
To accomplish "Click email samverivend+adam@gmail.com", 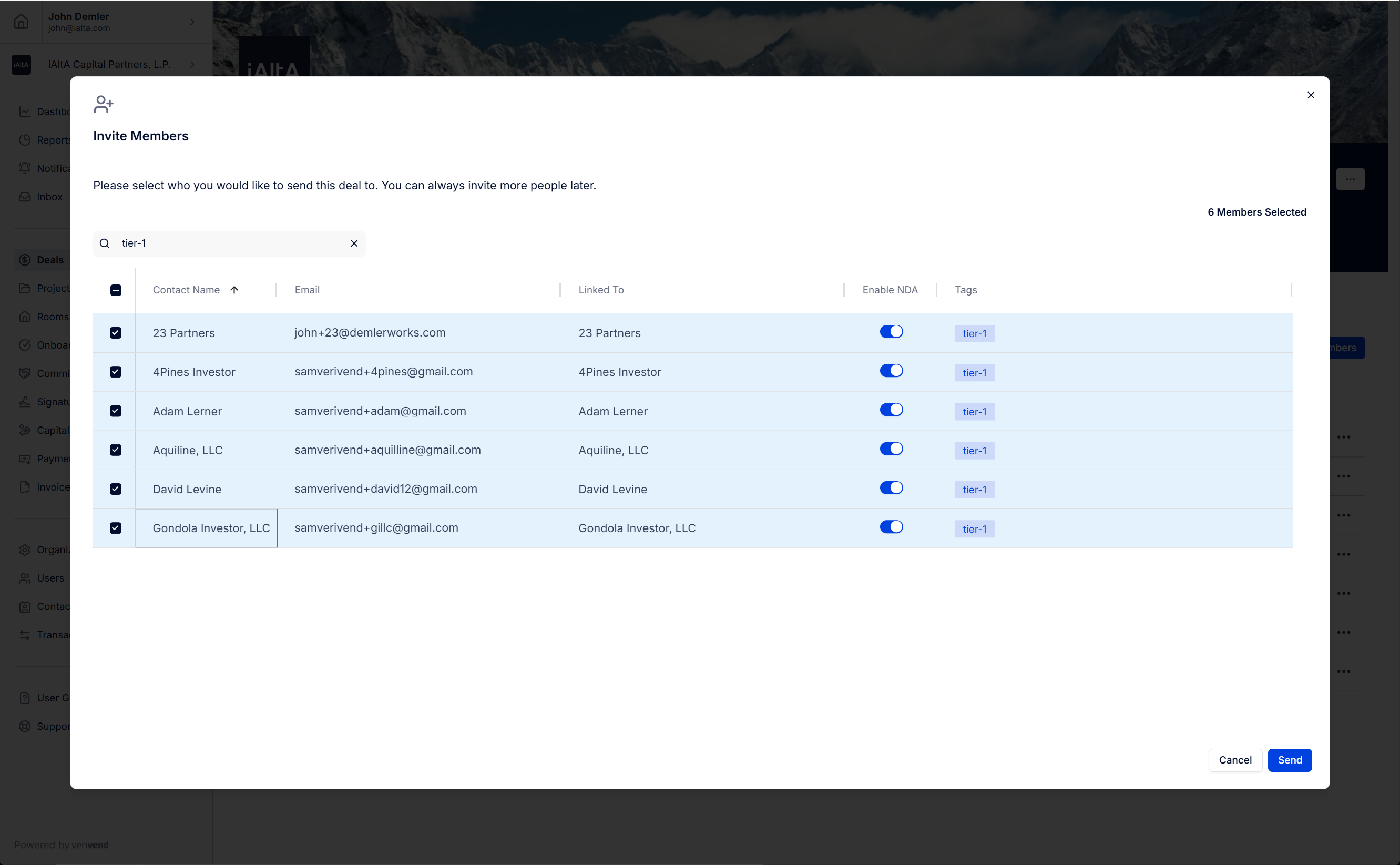I will point(380,411).
